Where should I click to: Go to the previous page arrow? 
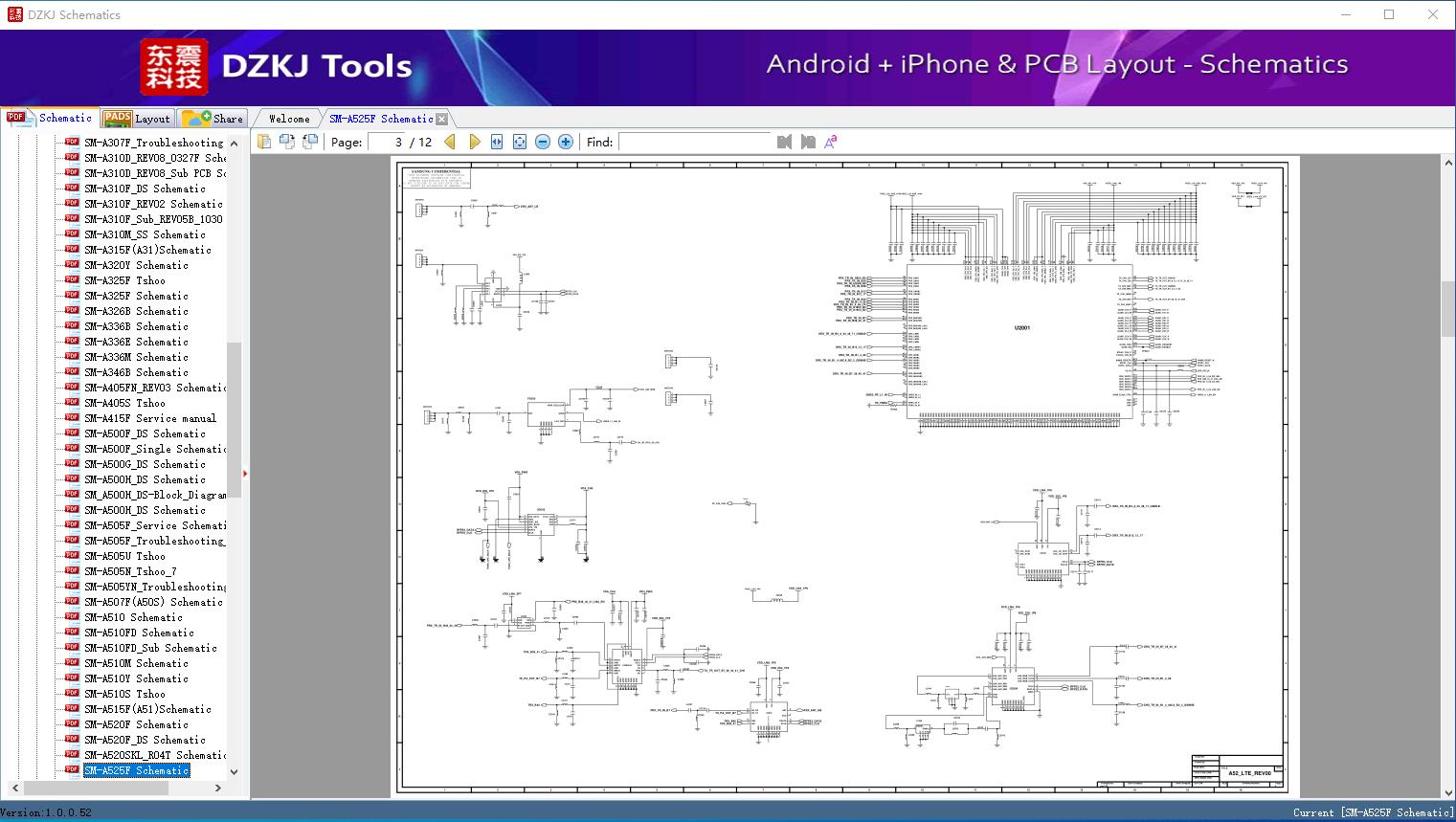(x=450, y=142)
